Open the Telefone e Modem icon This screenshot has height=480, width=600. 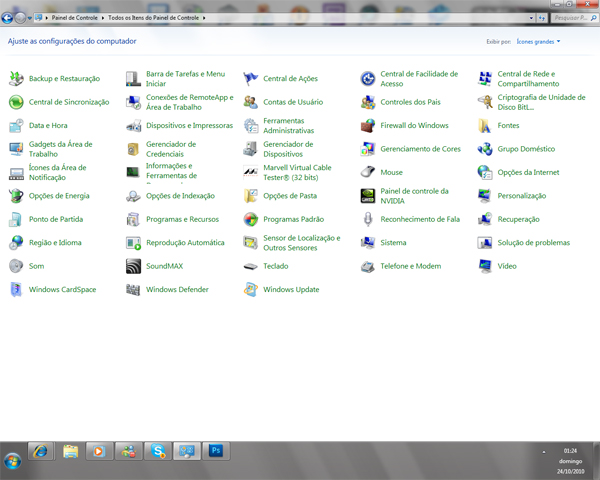368,266
